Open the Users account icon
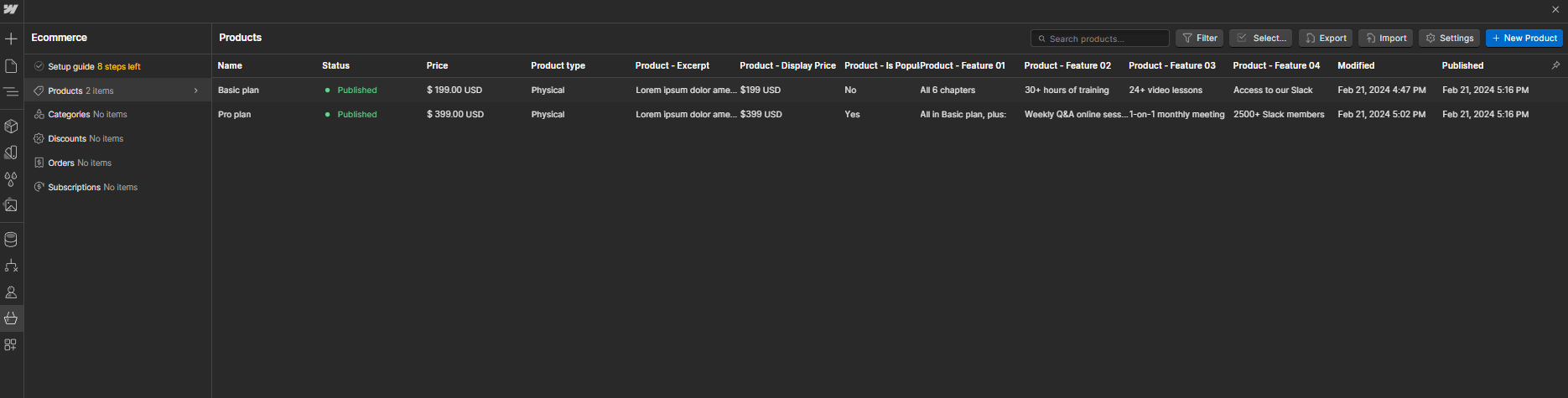The height and width of the screenshot is (398, 1568). pyautogui.click(x=11, y=292)
